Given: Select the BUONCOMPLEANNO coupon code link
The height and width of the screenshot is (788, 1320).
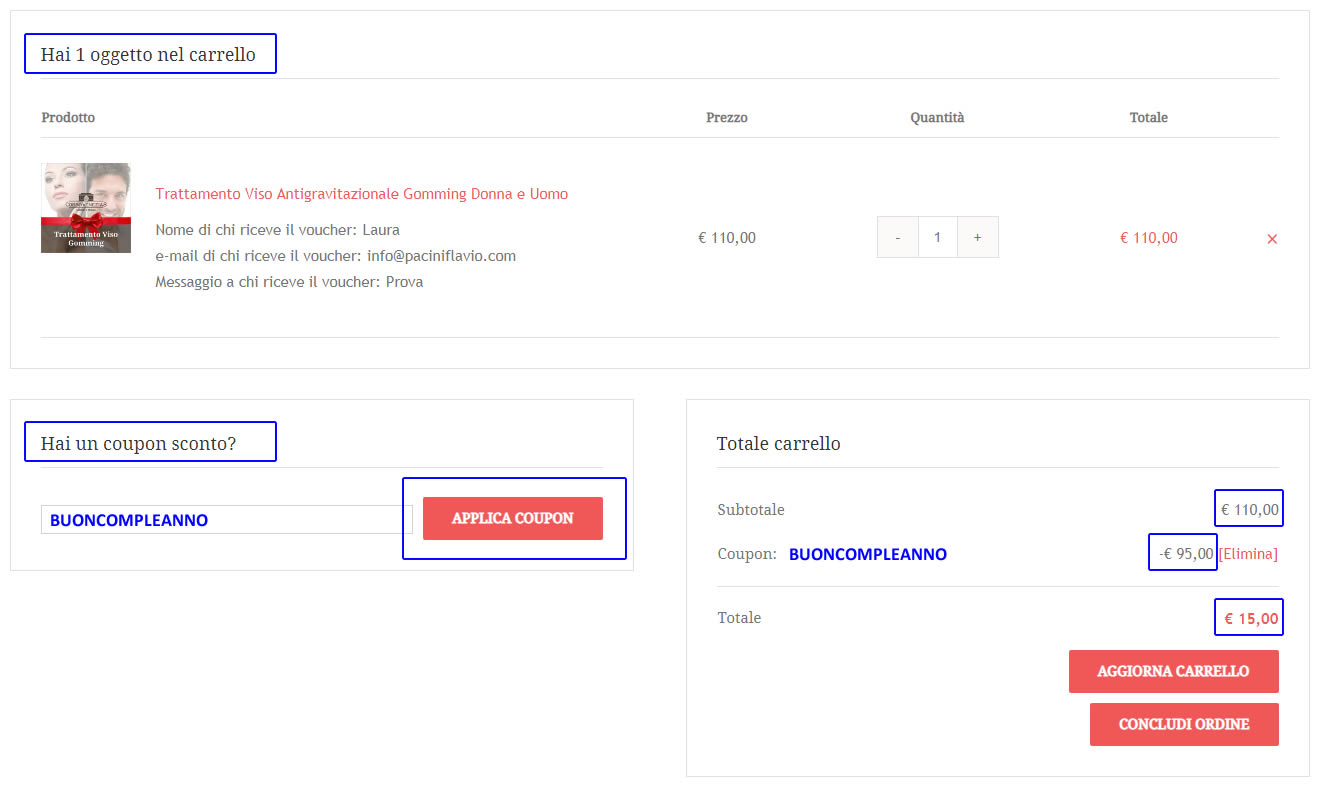Looking at the screenshot, I should (867, 553).
